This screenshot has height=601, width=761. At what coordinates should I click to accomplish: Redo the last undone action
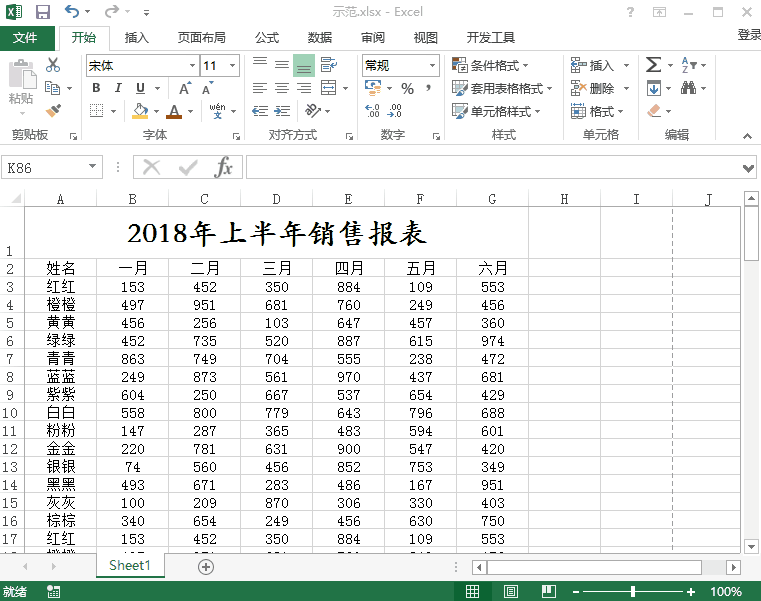[112, 12]
